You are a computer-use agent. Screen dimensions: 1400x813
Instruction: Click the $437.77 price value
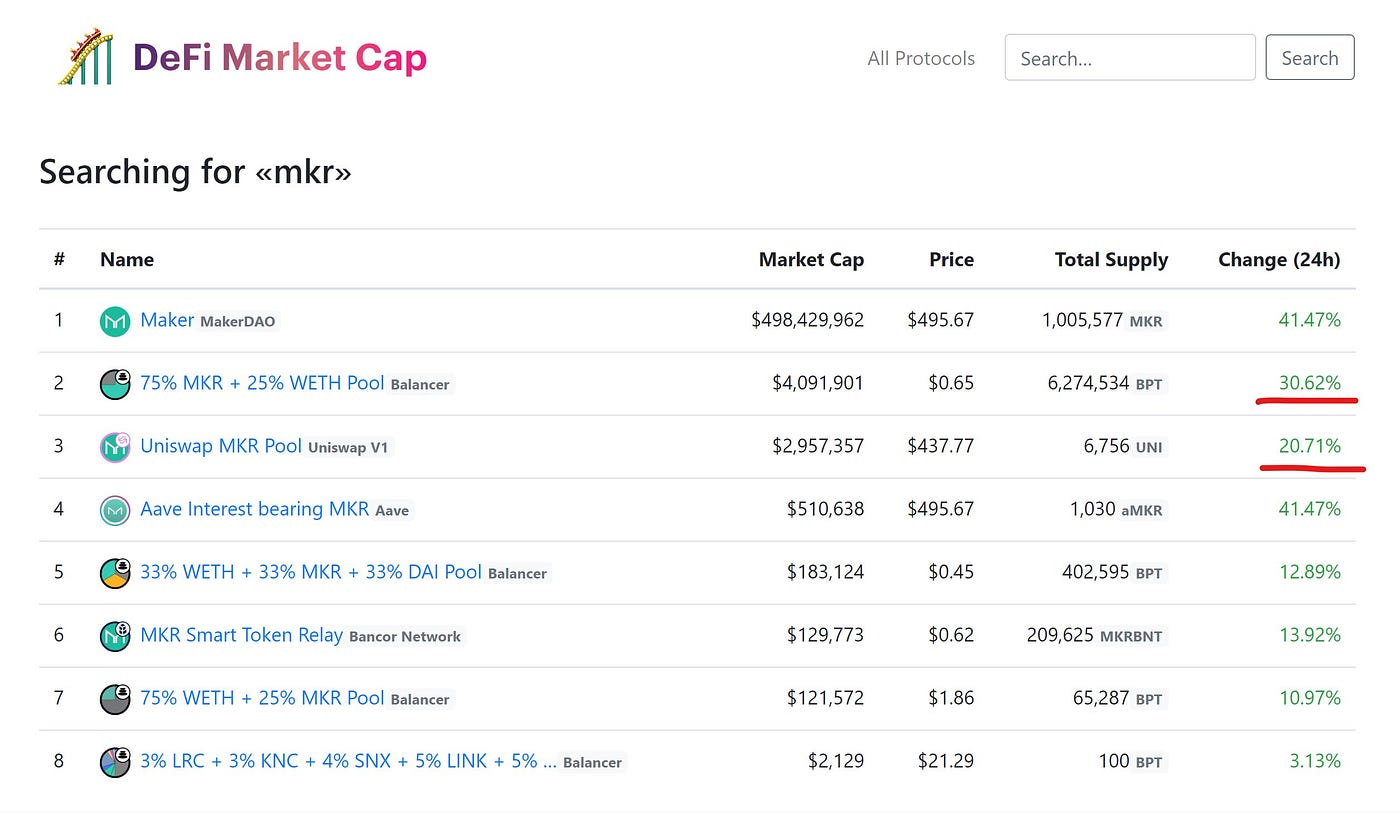pos(940,447)
